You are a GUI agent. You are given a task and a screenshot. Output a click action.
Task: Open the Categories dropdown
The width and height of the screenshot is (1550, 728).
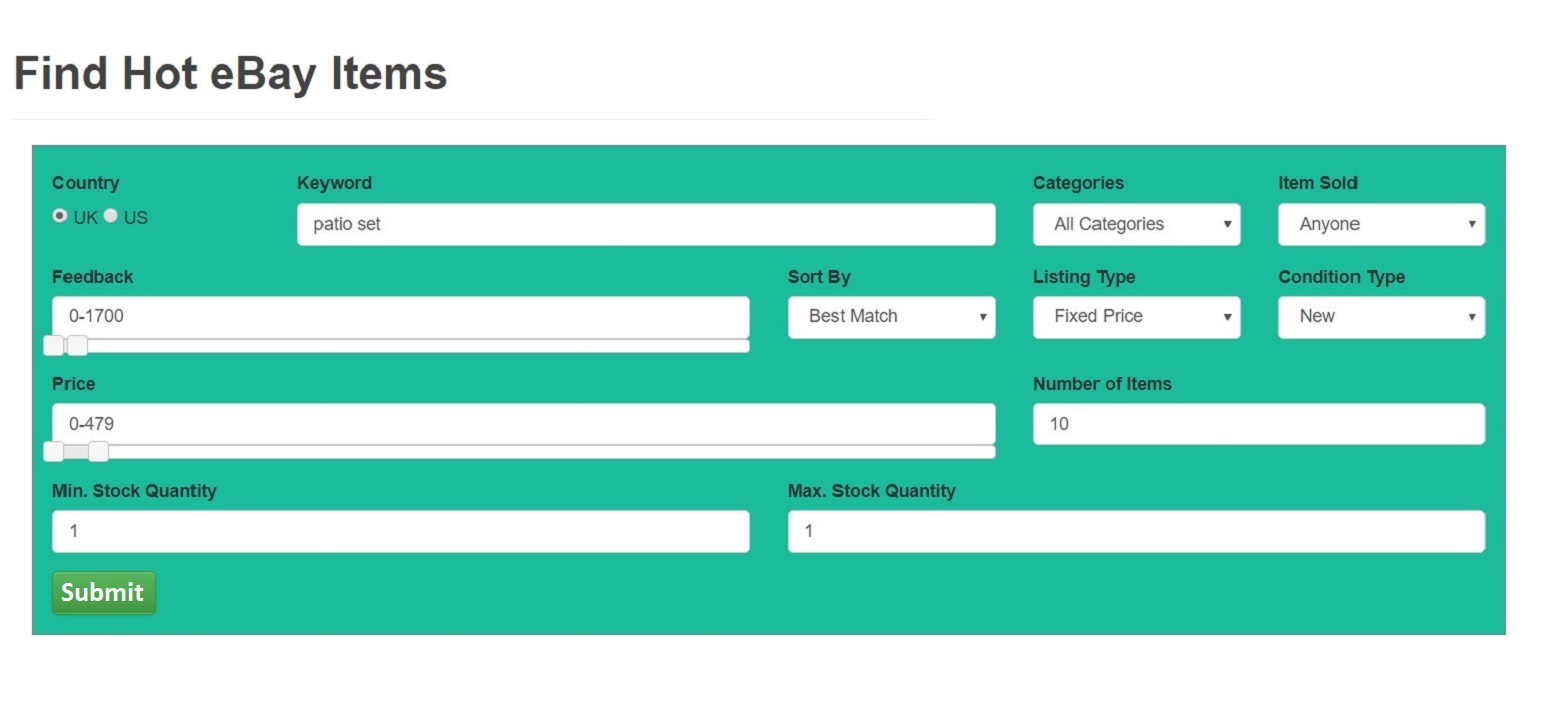click(x=1136, y=224)
